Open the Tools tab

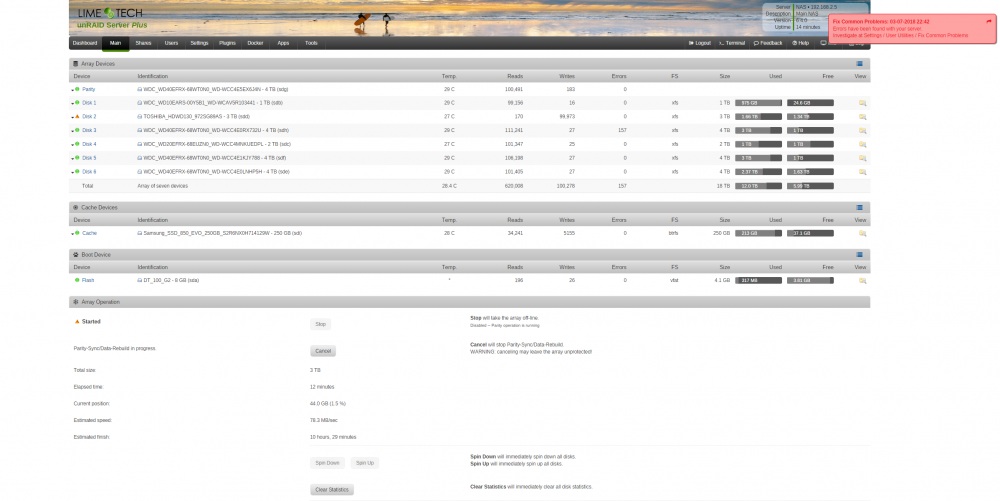click(x=311, y=43)
